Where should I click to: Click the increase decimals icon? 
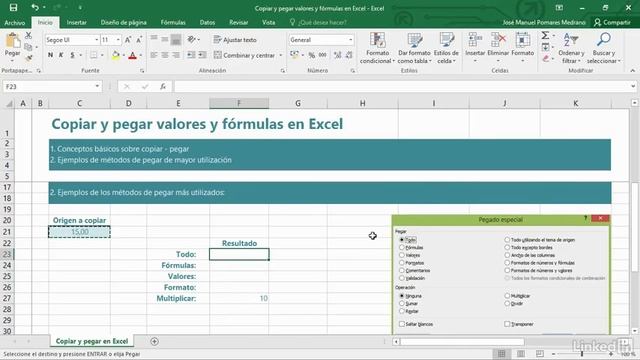click(x=337, y=55)
